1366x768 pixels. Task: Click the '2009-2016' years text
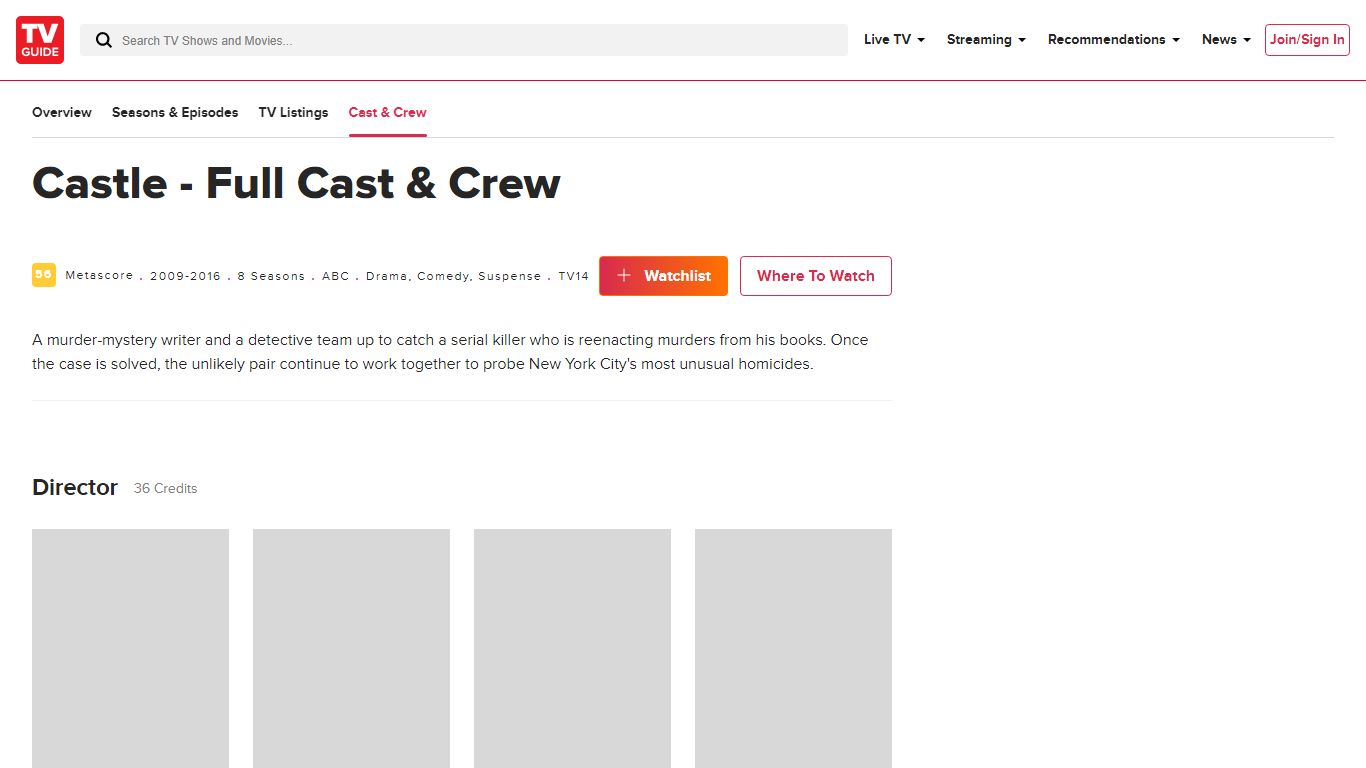point(185,276)
